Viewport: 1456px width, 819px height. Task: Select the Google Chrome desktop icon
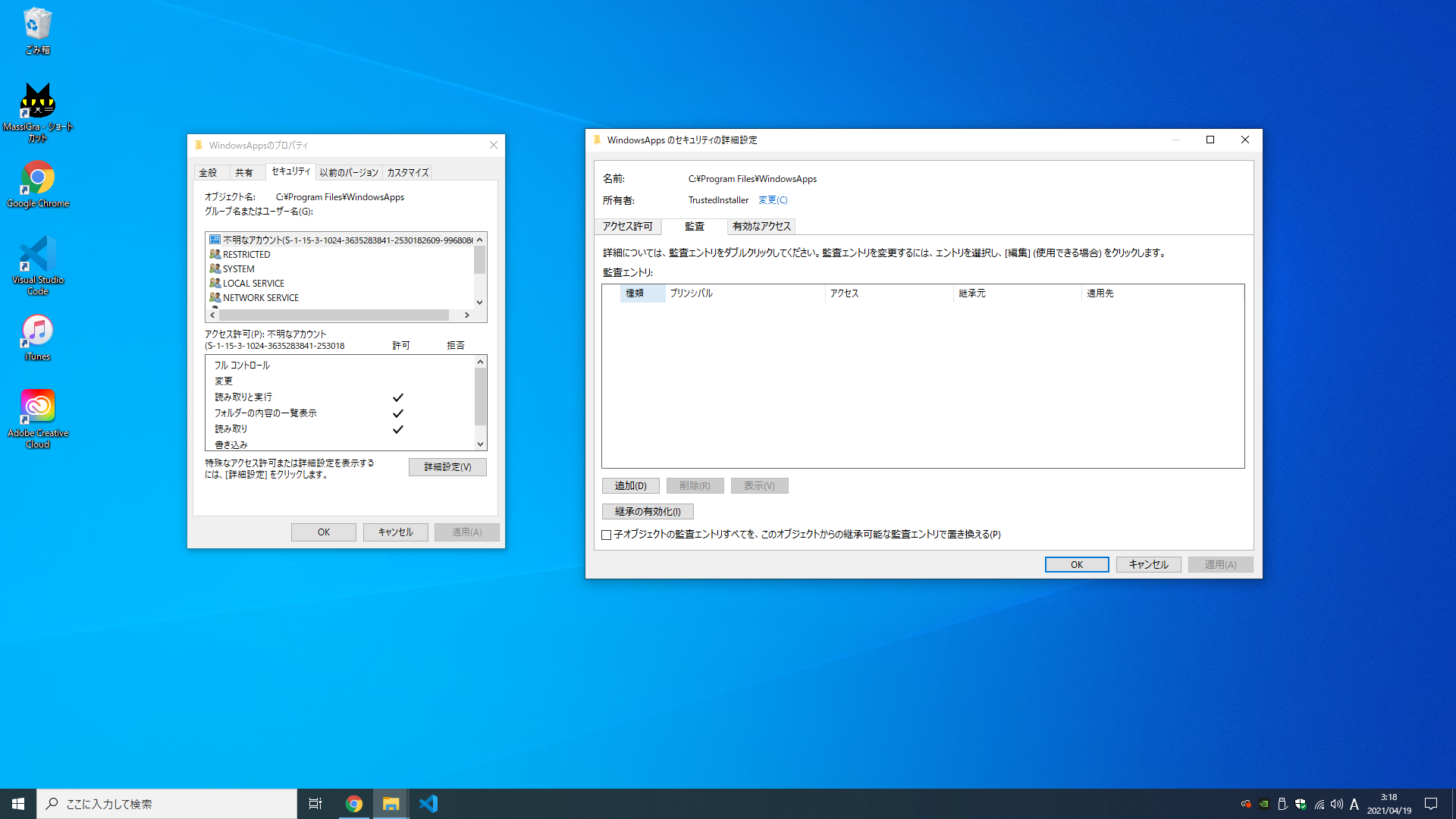click(37, 184)
